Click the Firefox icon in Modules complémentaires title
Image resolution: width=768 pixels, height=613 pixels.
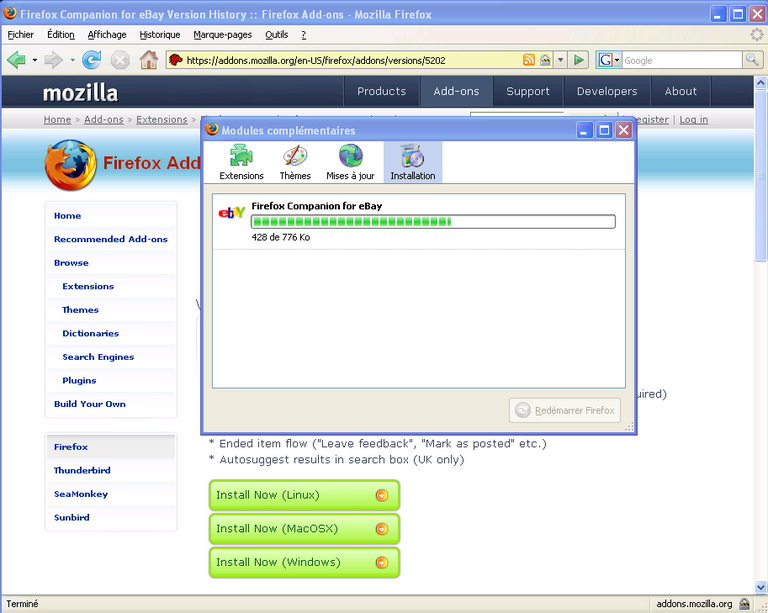click(x=212, y=129)
